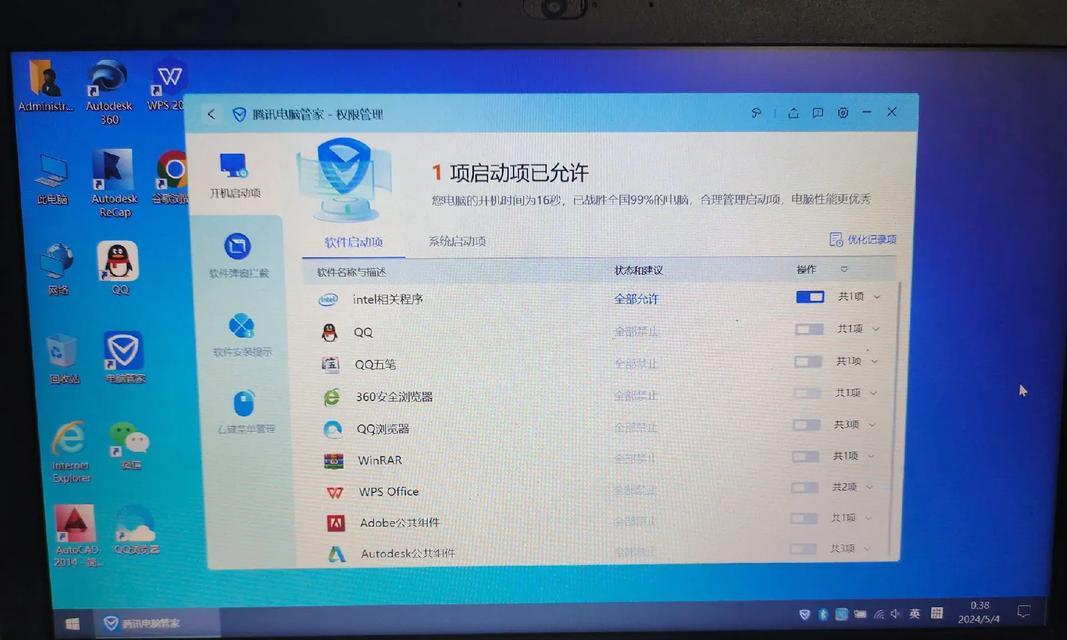Open Internet Explorer from the desktop

point(71,452)
